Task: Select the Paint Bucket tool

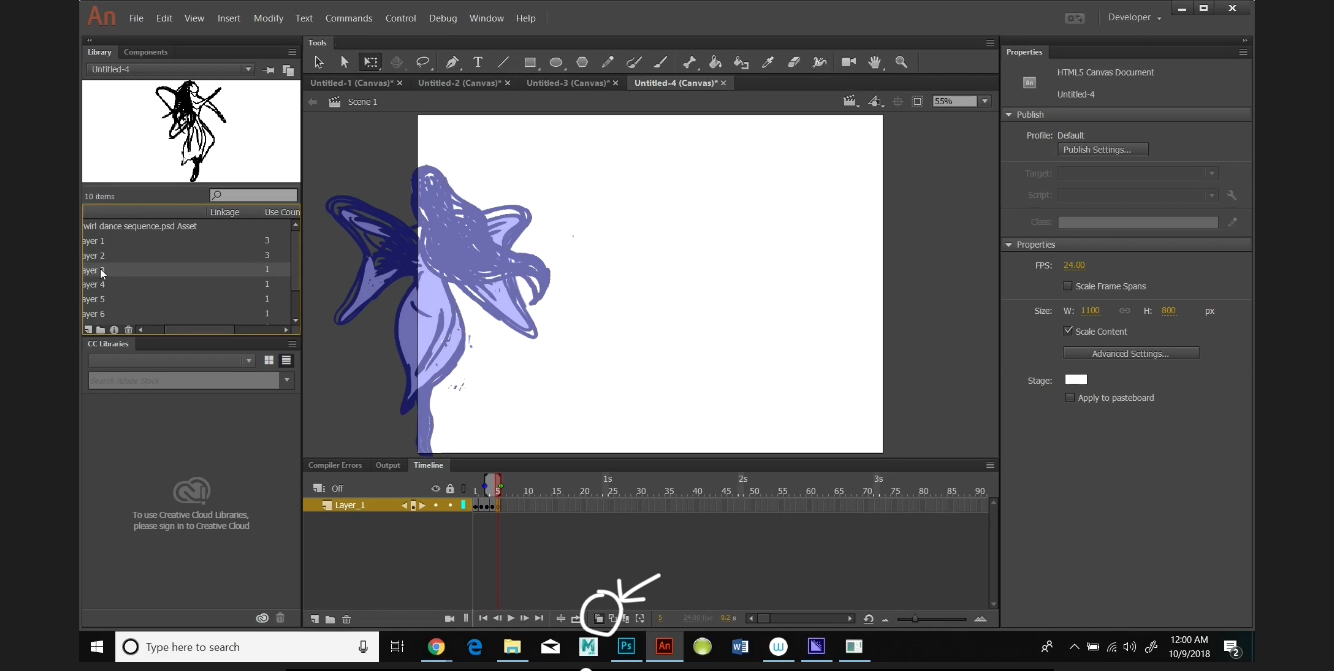Action: [715, 62]
